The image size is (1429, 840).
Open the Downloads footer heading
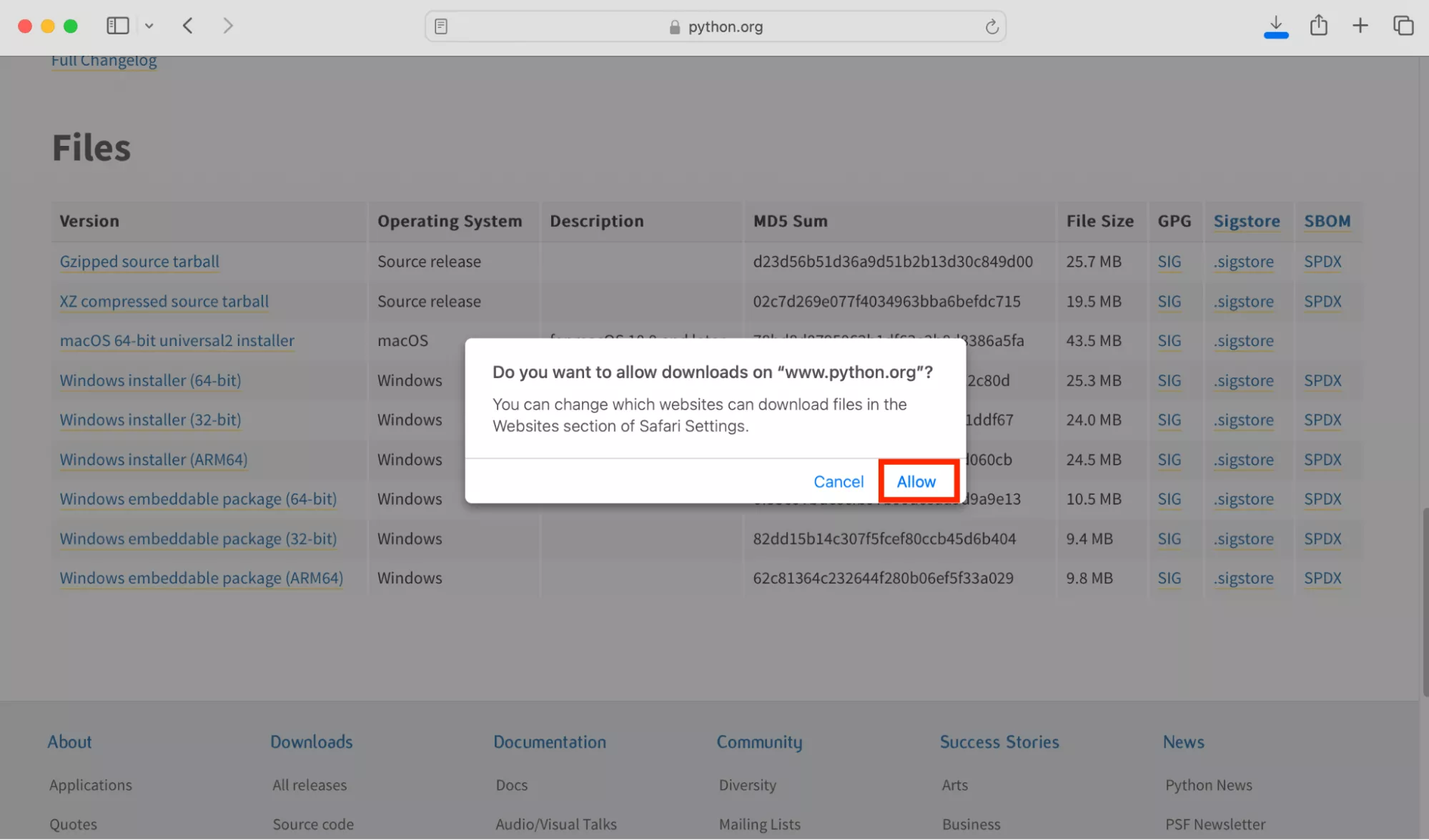click(312, 742)
